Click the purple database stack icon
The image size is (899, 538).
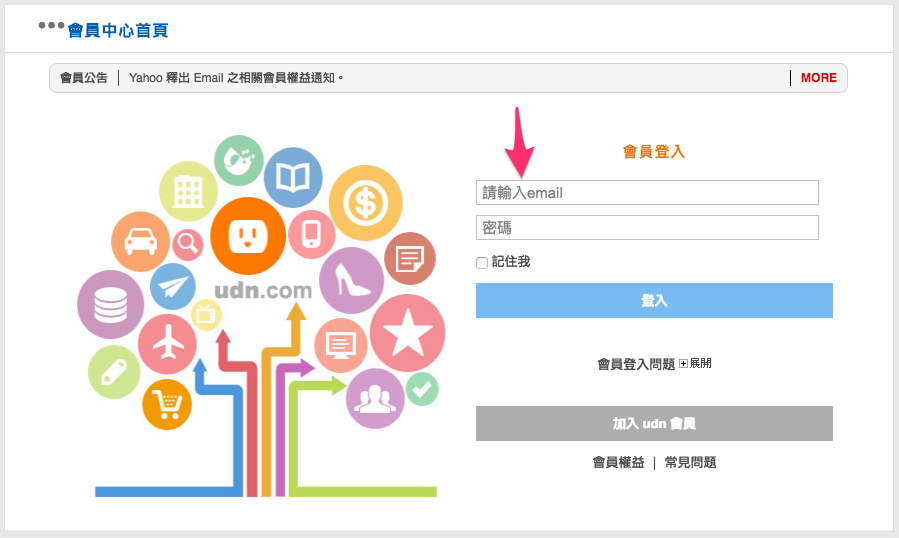111,305
